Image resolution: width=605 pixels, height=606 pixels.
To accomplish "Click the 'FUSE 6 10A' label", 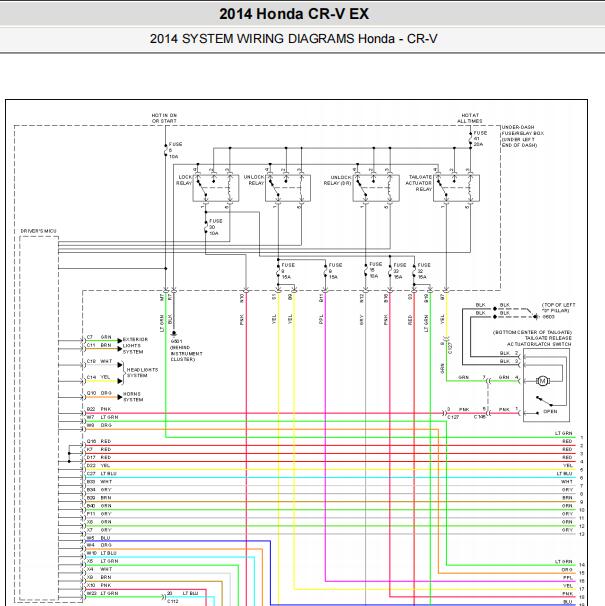I will pos(175,150).
